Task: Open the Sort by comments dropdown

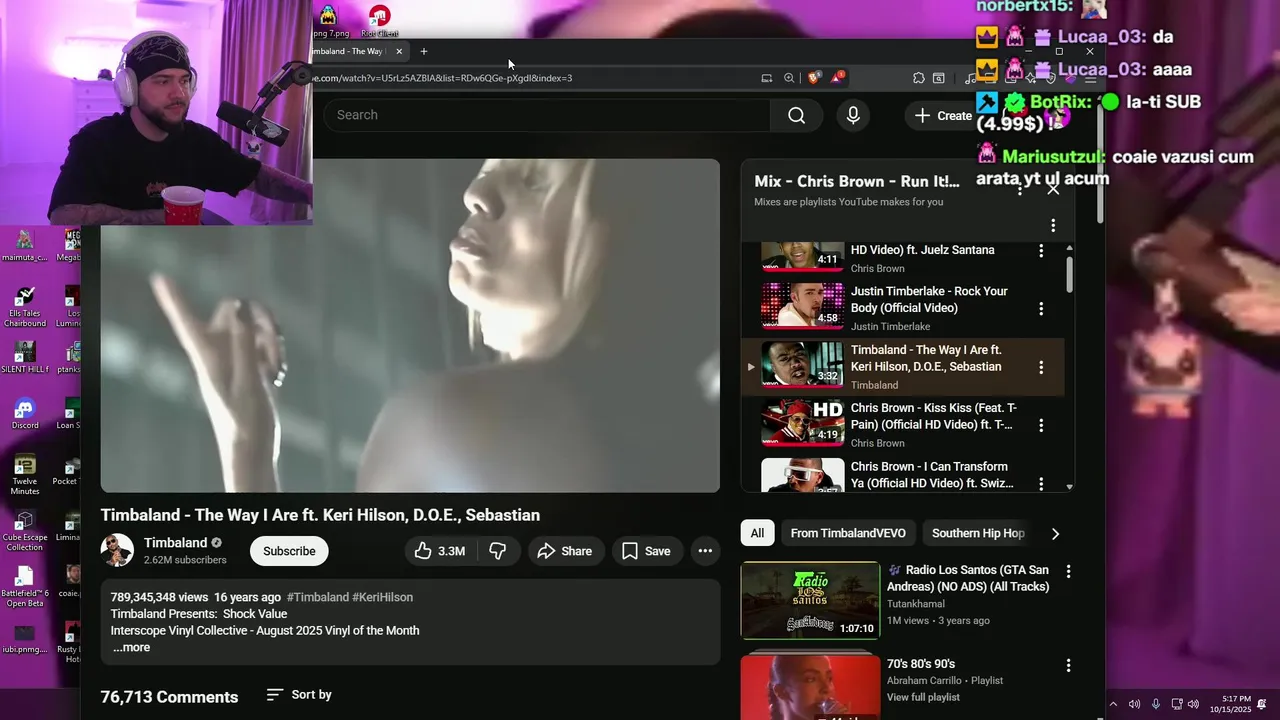Action: [299, 695]
